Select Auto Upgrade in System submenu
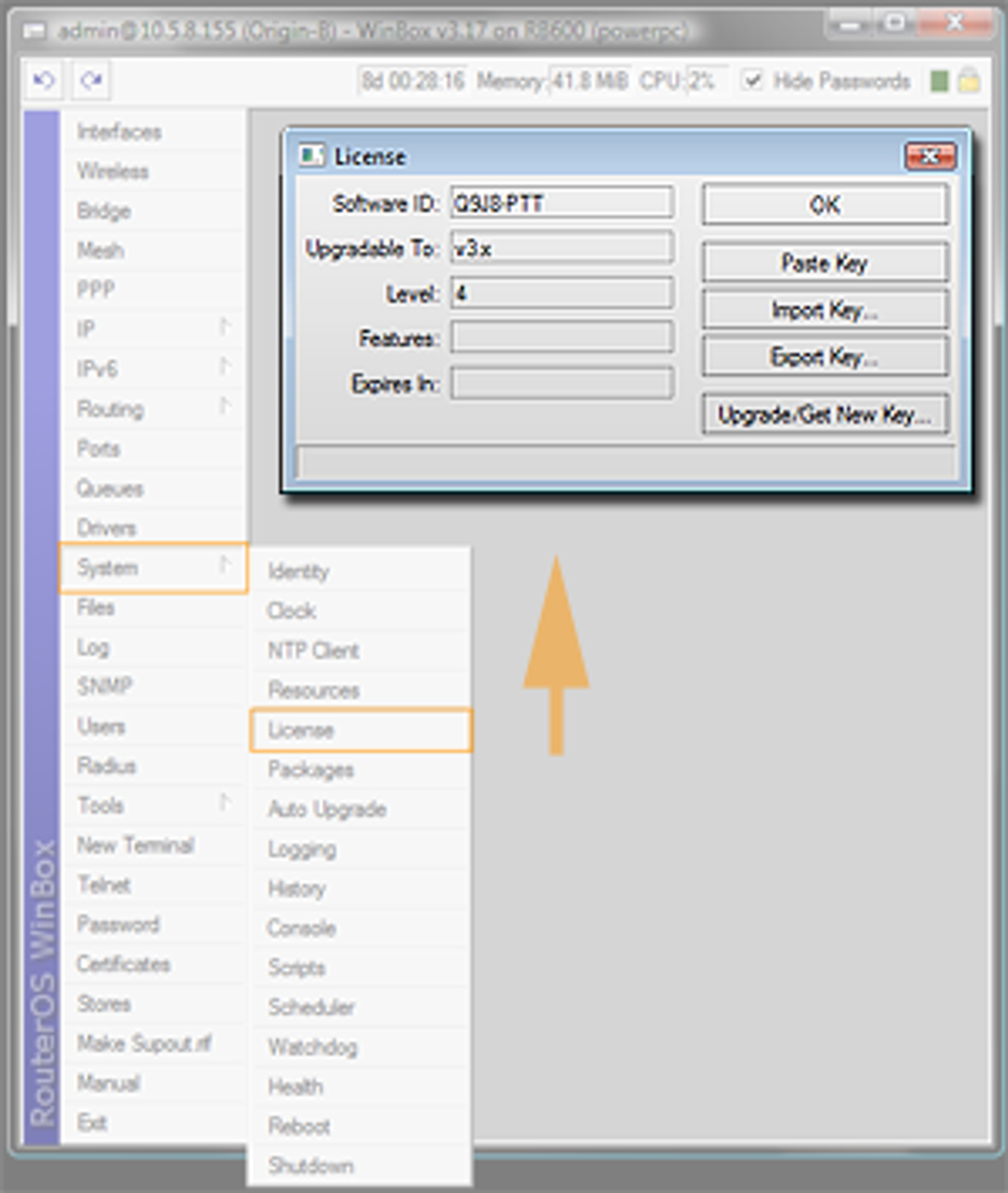 [361, 810]
